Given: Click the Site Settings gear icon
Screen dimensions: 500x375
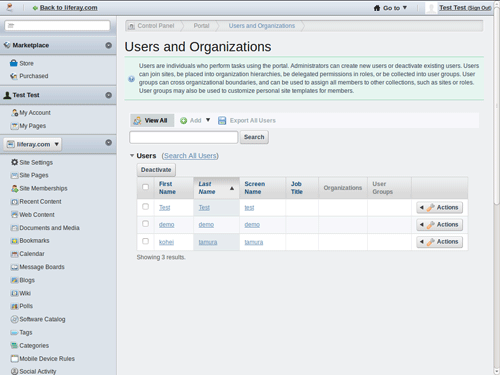Looking at the screenshot, I should pos(14,162).
